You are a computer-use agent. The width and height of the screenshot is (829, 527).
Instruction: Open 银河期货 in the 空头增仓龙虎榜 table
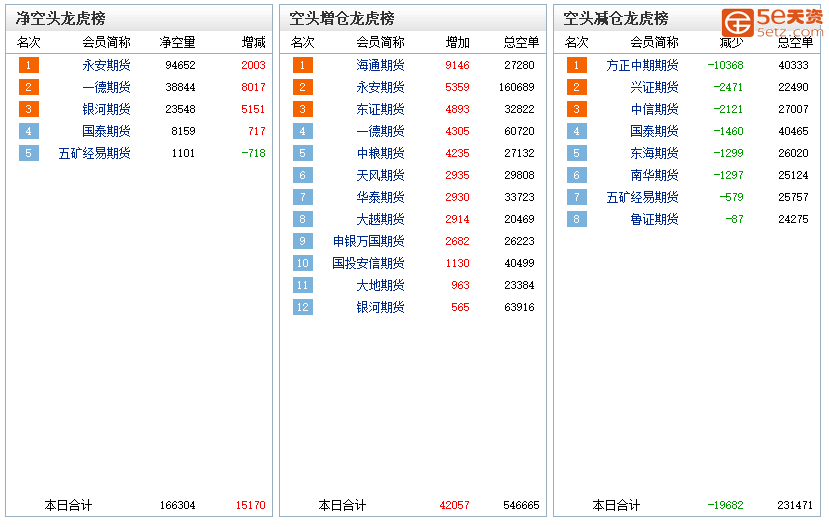(380, 307)
